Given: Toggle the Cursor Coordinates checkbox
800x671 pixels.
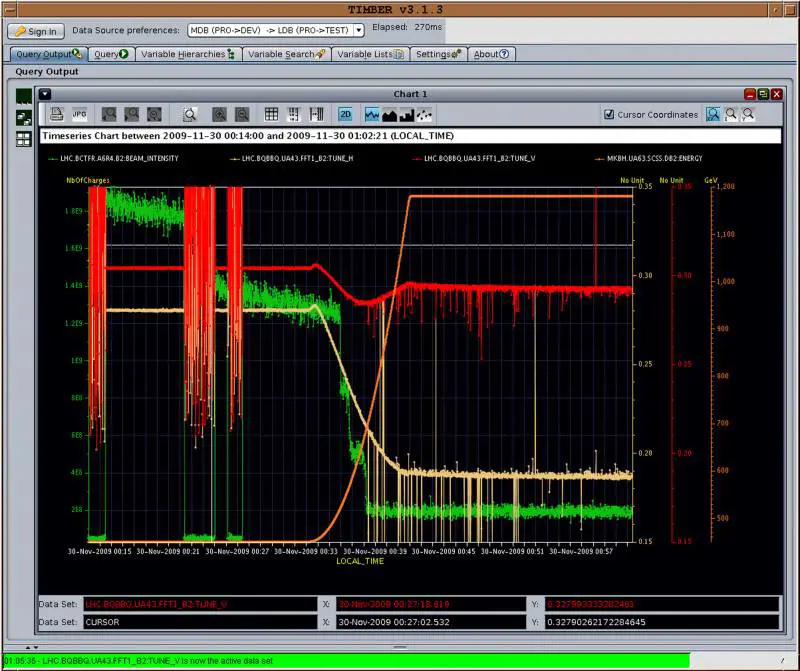Looking at the screenshot, I should pos(609,115).
